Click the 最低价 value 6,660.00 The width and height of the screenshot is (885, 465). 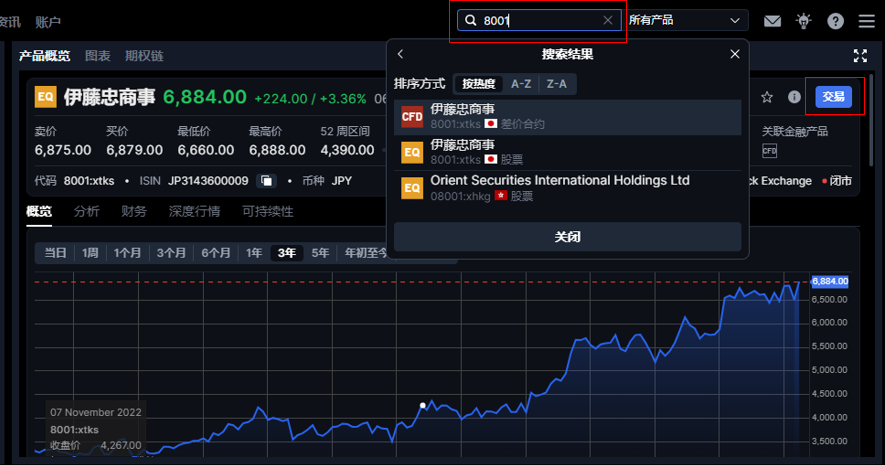[x=205, y=150]
